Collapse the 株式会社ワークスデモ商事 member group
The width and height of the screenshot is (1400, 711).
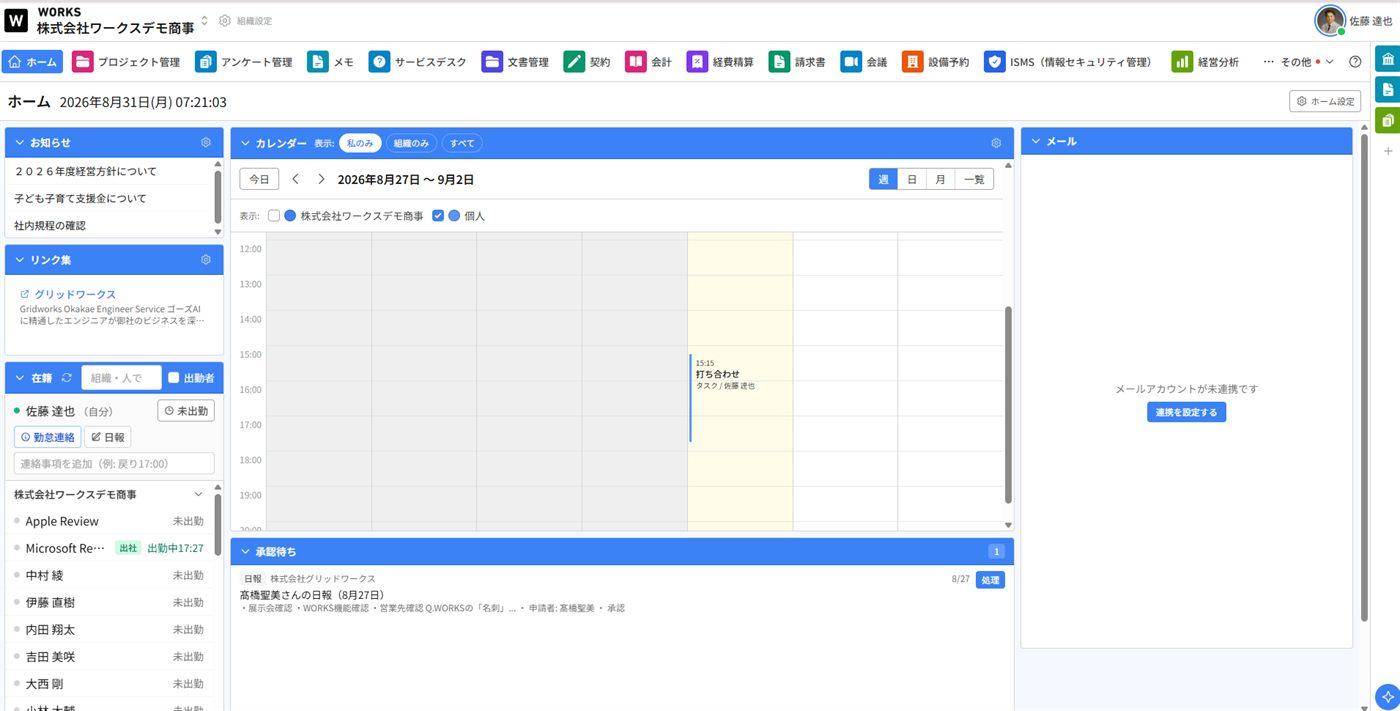tap(197, 494)
